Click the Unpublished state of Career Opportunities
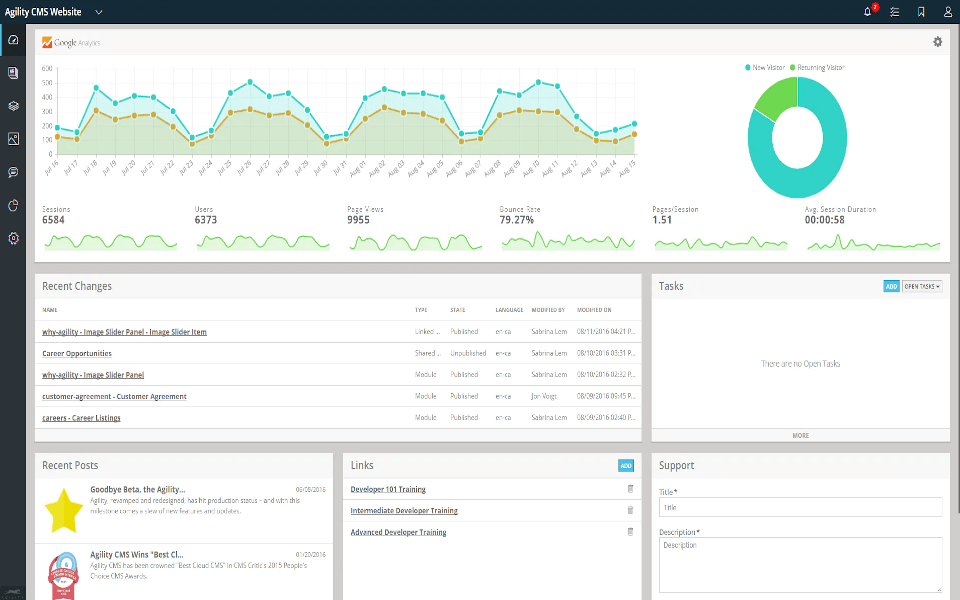 (x=468, y=353)
